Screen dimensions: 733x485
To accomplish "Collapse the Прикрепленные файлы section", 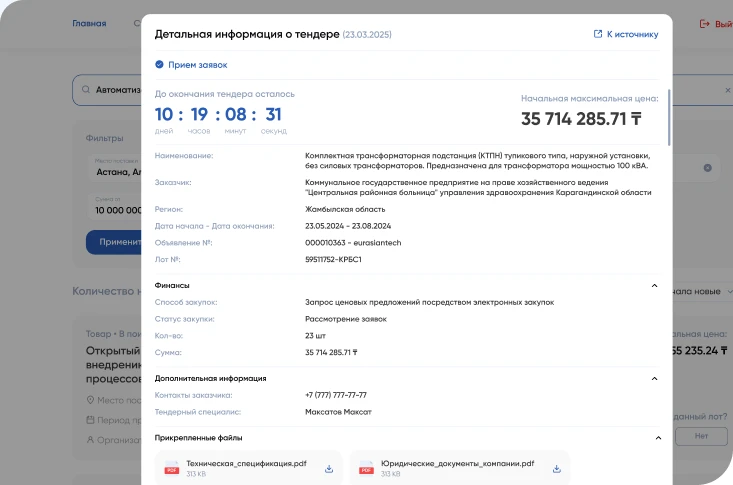I will click(x=658, y=438).
